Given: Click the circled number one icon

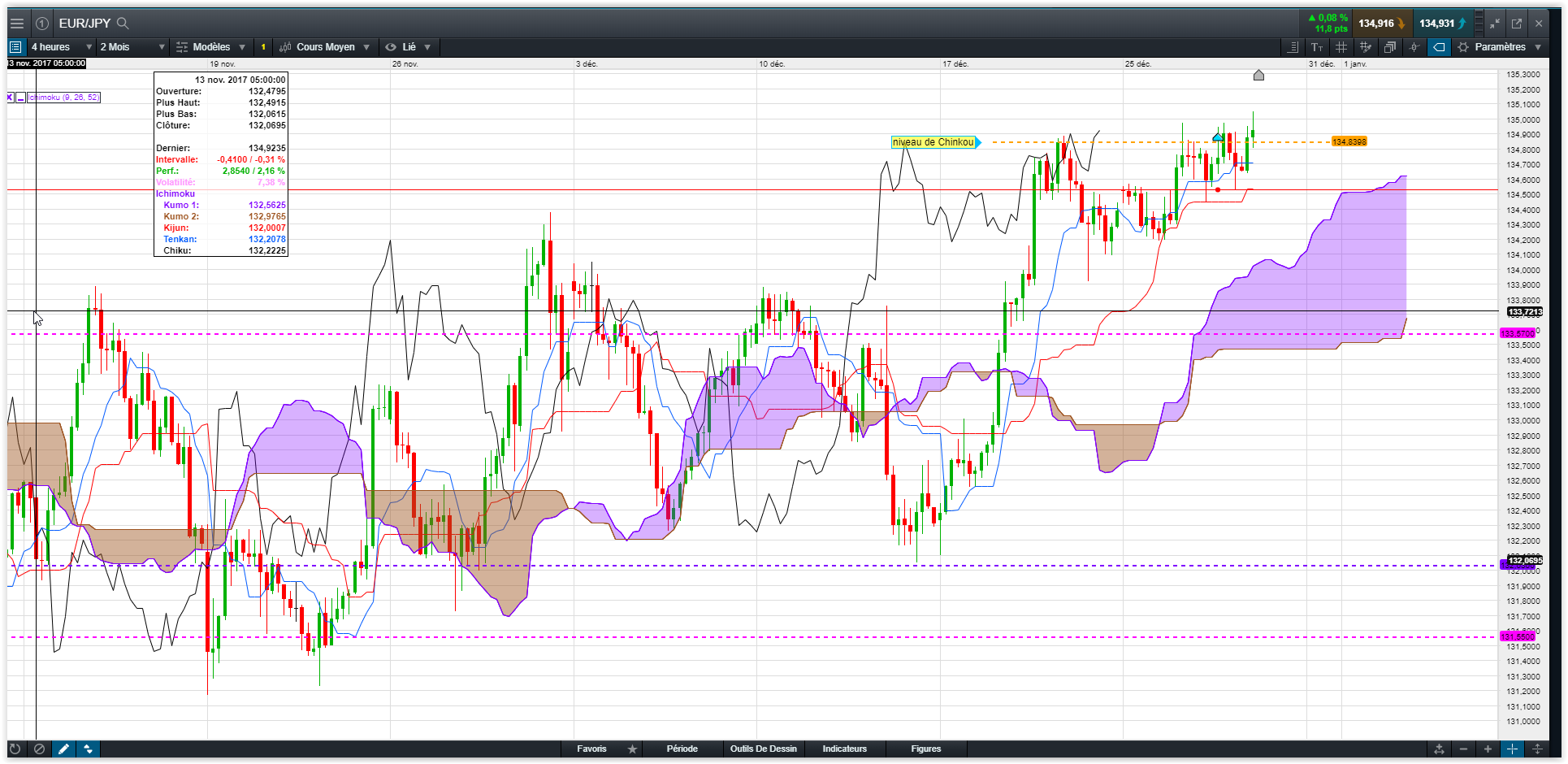Looking at the screenshot, I should click(42, 24).
